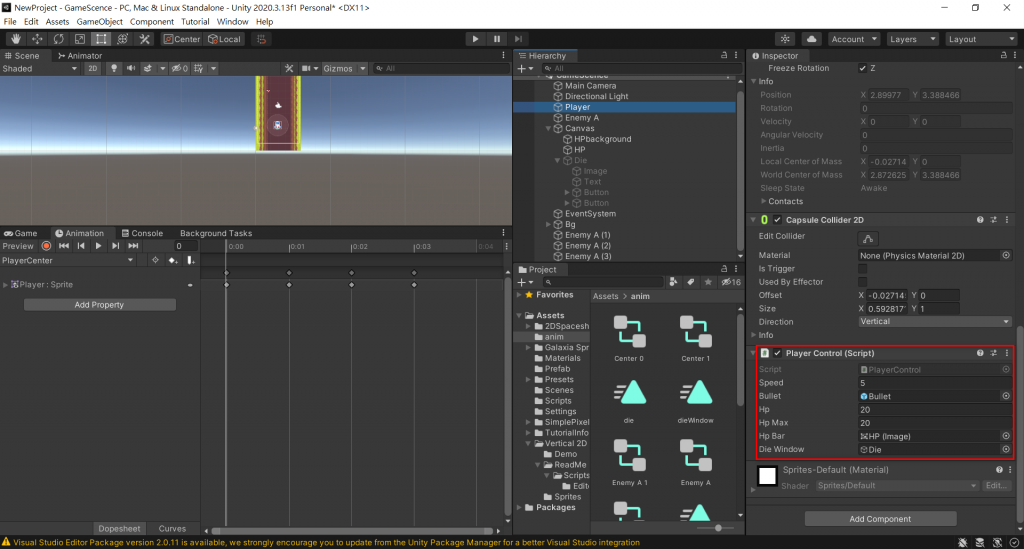Viewport: 1024px width, 549px height.
Task: Select the Move tool
Action: (37, 39)
